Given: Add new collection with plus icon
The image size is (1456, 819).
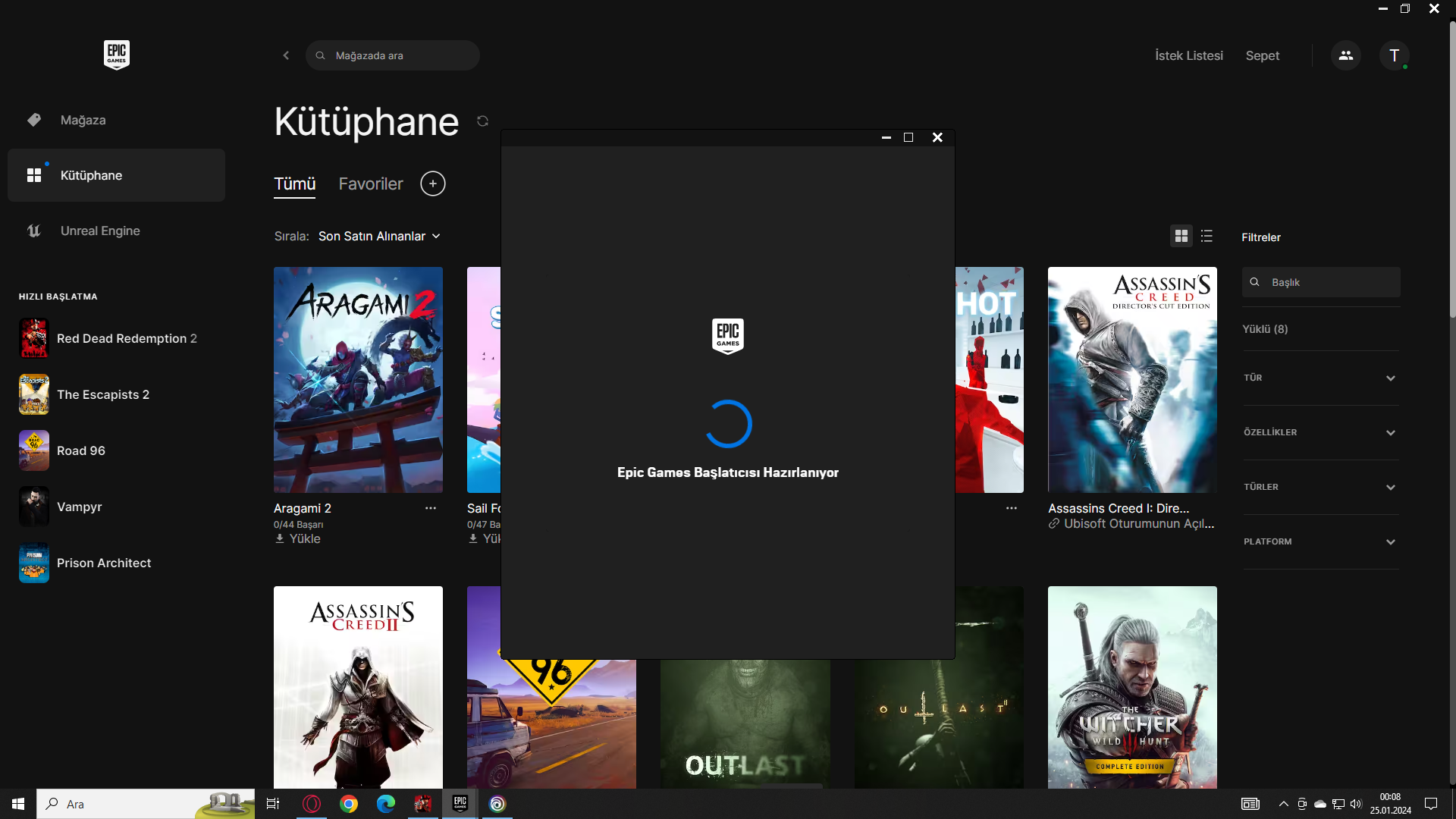Looking at the screenshot, I should point(432,184).
